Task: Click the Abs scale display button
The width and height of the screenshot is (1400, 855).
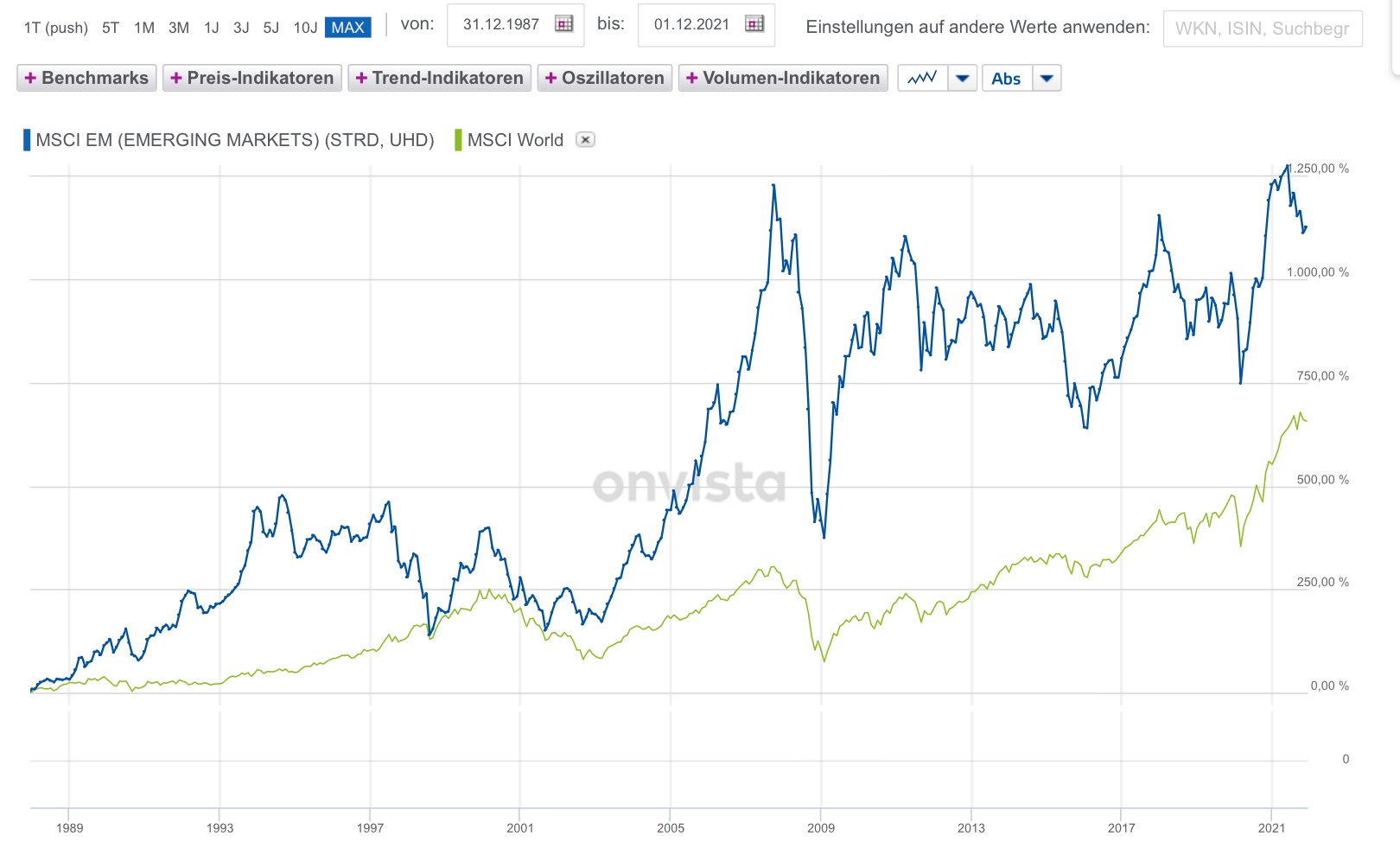Action: click(x=1006, y=79)
